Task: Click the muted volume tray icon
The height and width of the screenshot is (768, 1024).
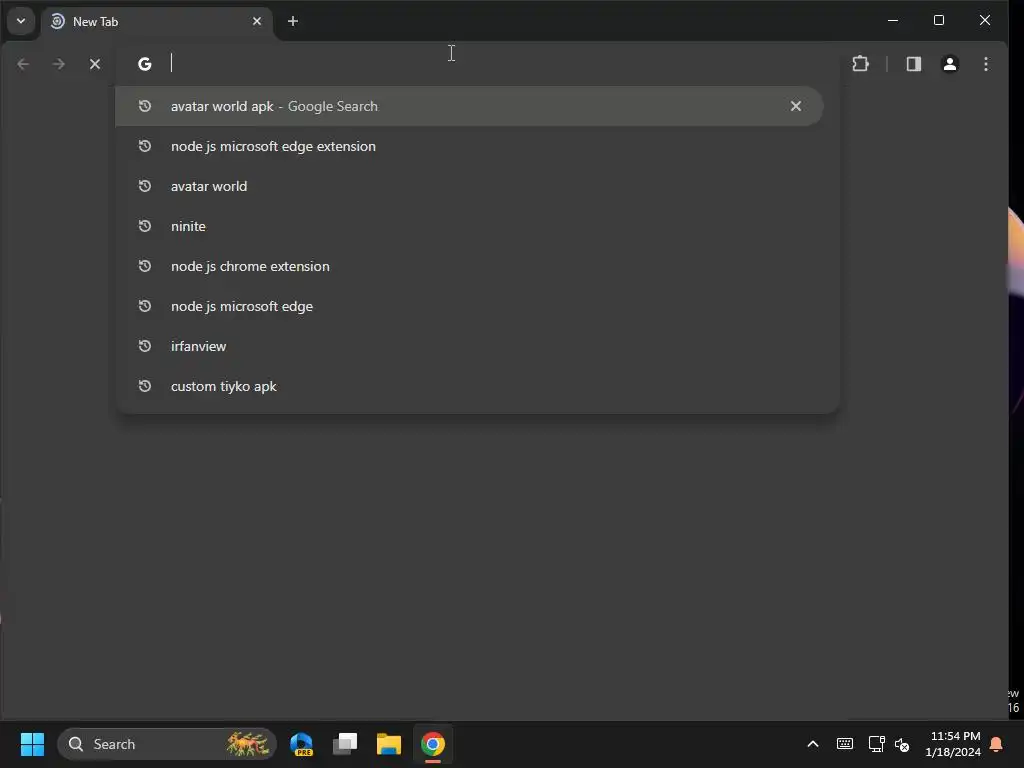Action: (x=902, y=744)
